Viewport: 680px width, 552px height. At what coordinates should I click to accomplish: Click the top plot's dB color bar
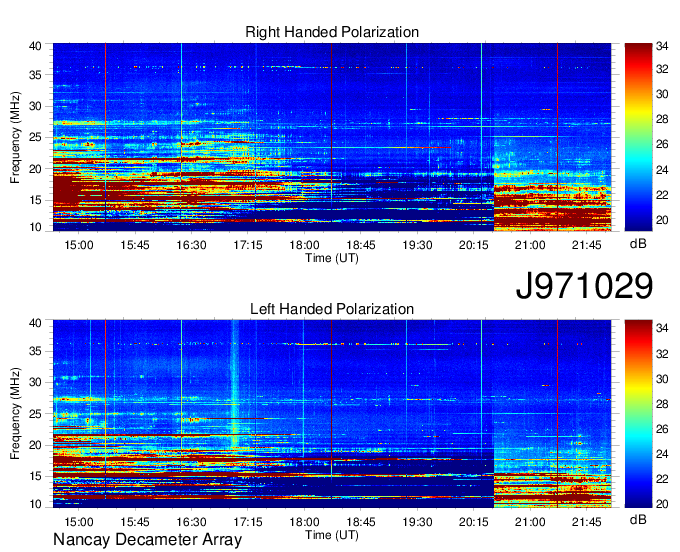point(638,137)
